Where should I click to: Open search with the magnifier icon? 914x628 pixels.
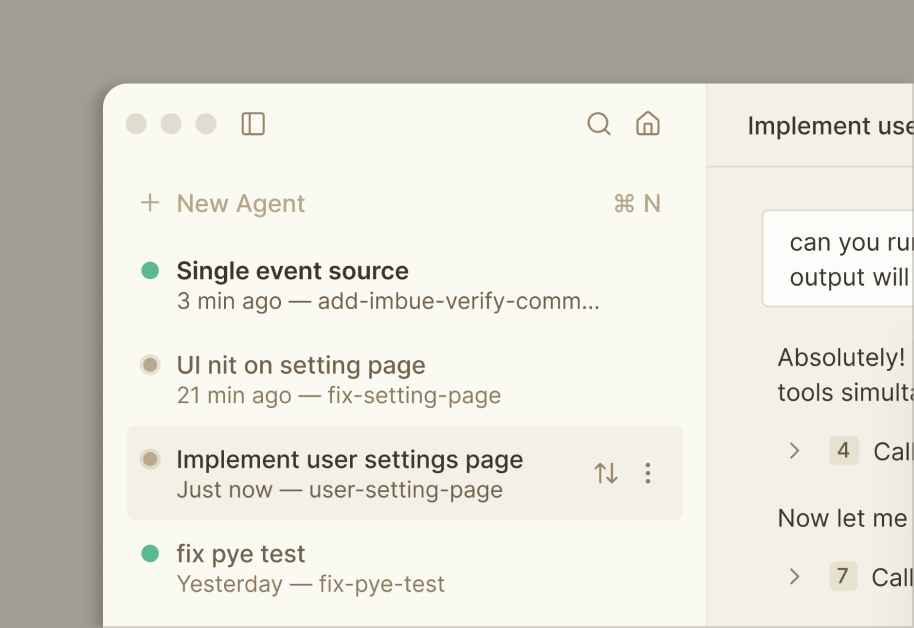tap(598, 124)
